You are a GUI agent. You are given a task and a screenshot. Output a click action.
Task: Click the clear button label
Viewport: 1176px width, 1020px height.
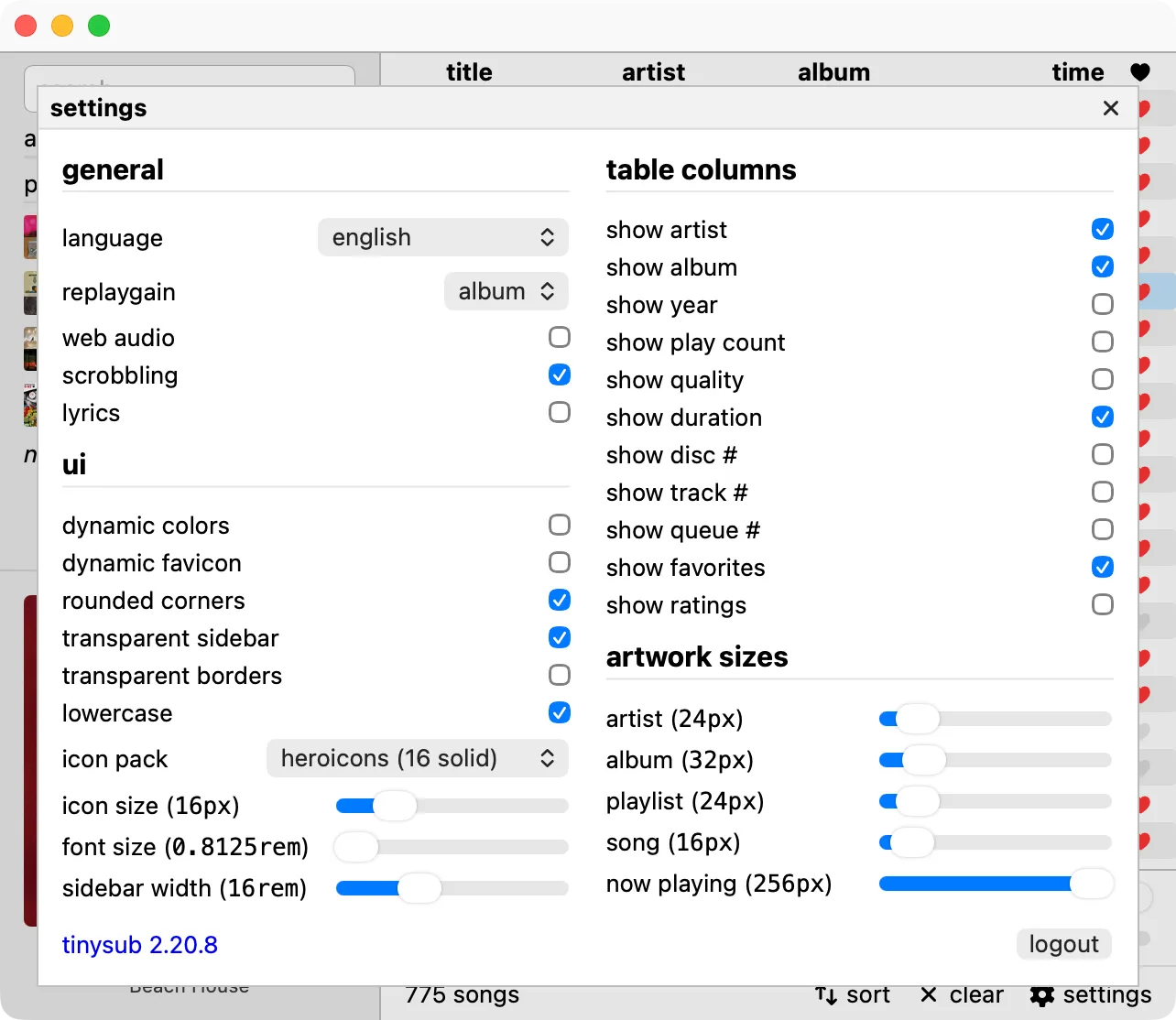coord(976,995)
